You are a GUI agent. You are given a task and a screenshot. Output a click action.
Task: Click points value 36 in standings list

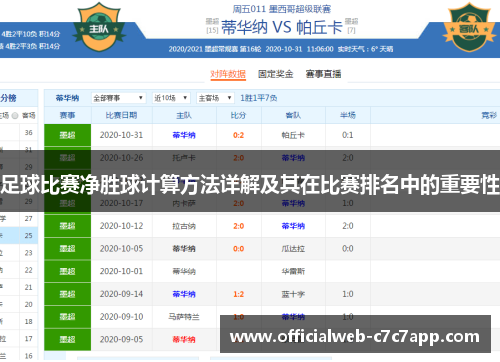(x=29, y=133)
